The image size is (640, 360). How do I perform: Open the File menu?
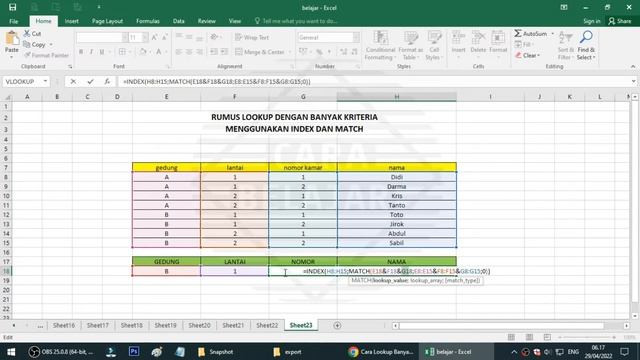pyautogui.click(x=13, y=21)
